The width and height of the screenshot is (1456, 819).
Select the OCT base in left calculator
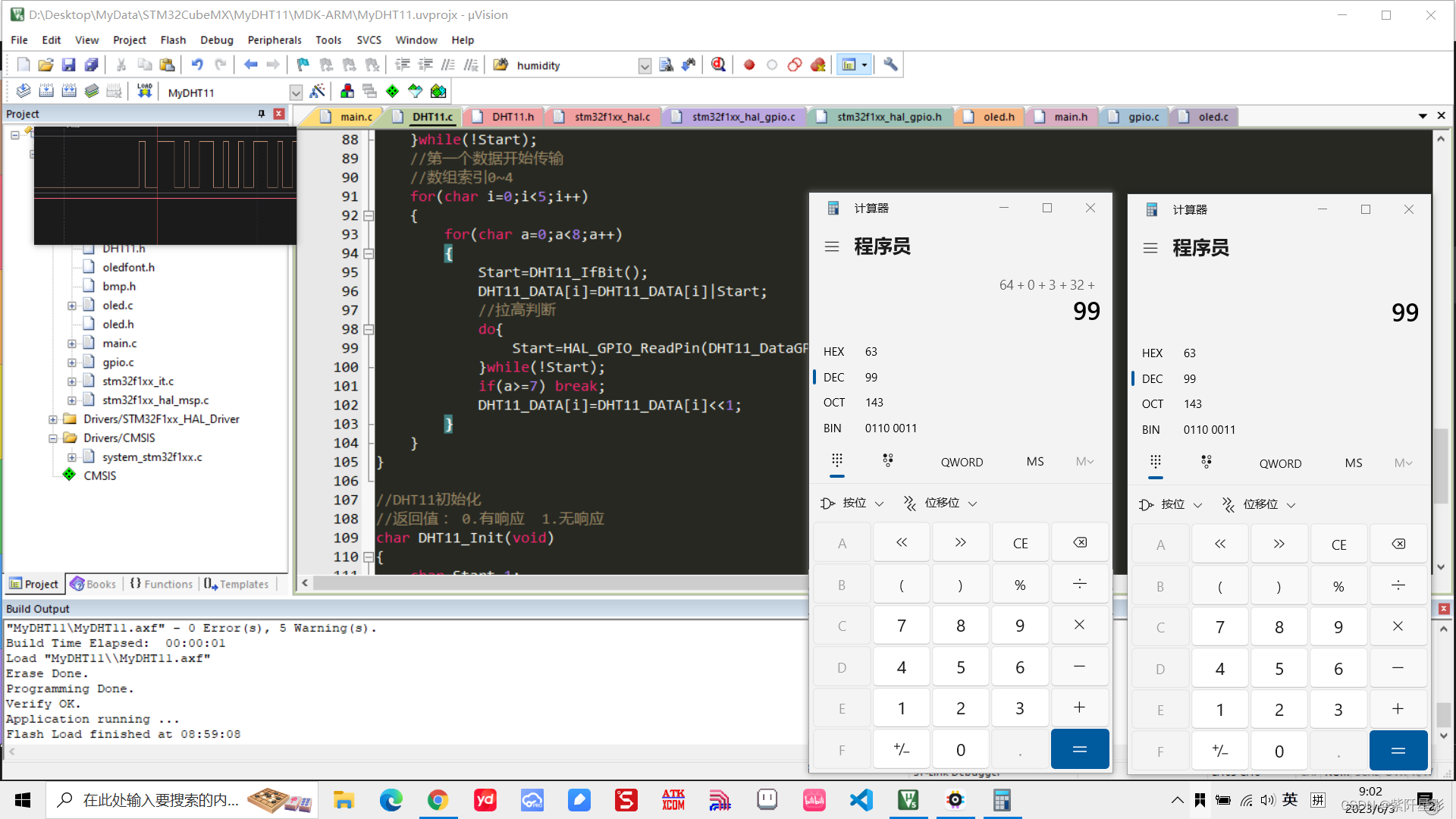click(960, 403)
